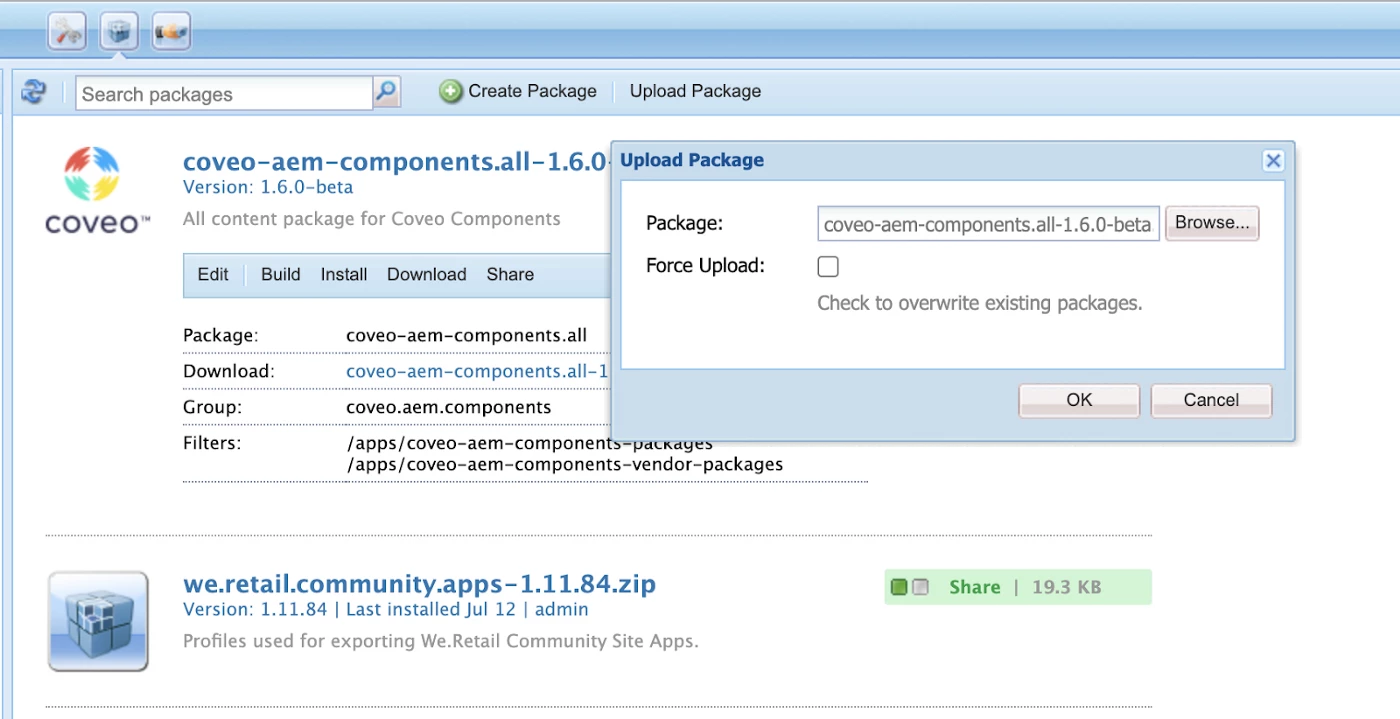Open coveo-aem-components.all package title
Viewport: 1400px width, 719px height.
(x=396, y=162)
